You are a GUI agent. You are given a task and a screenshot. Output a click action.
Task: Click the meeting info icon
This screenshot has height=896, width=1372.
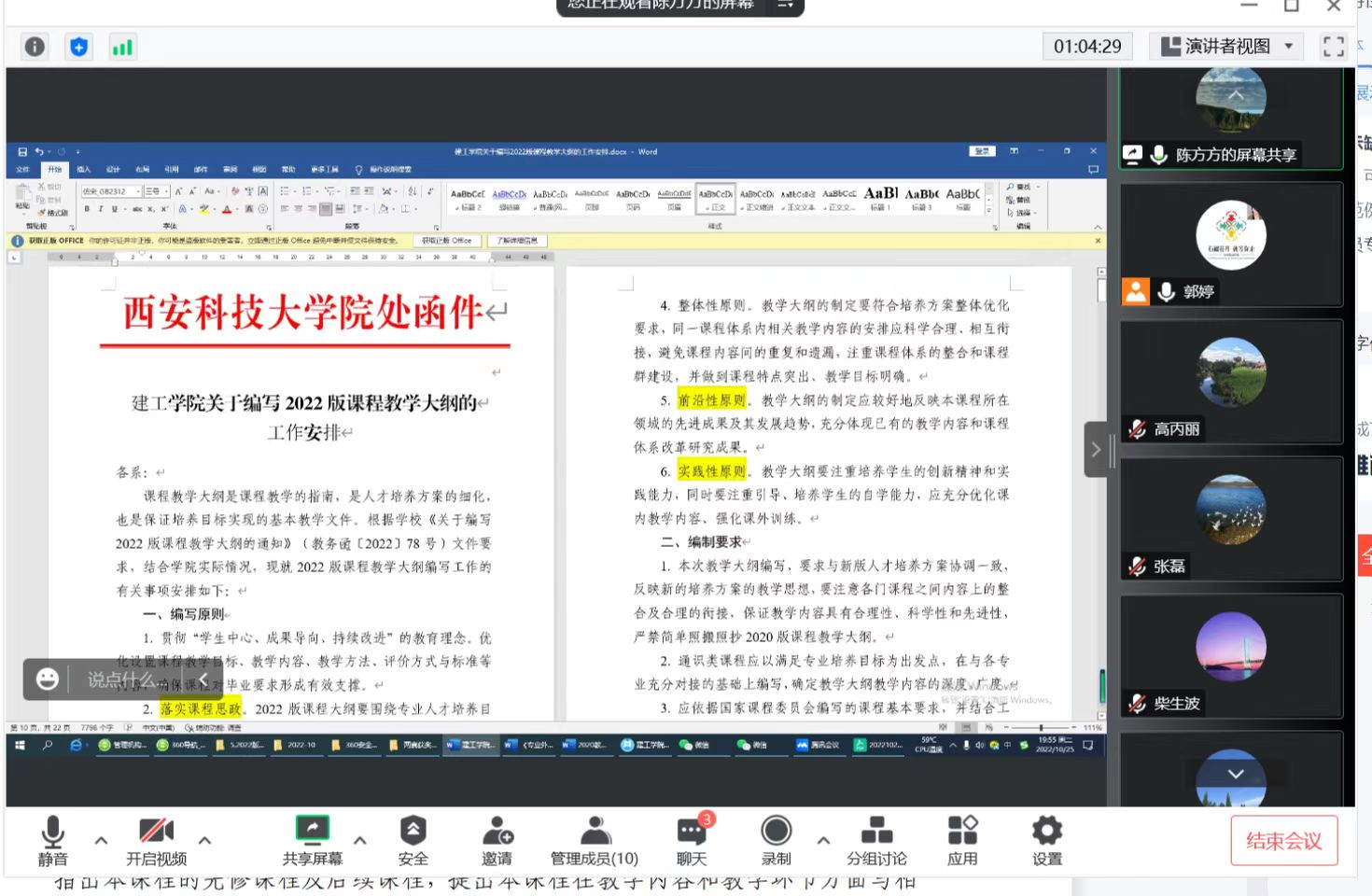[x=35, y=47]
